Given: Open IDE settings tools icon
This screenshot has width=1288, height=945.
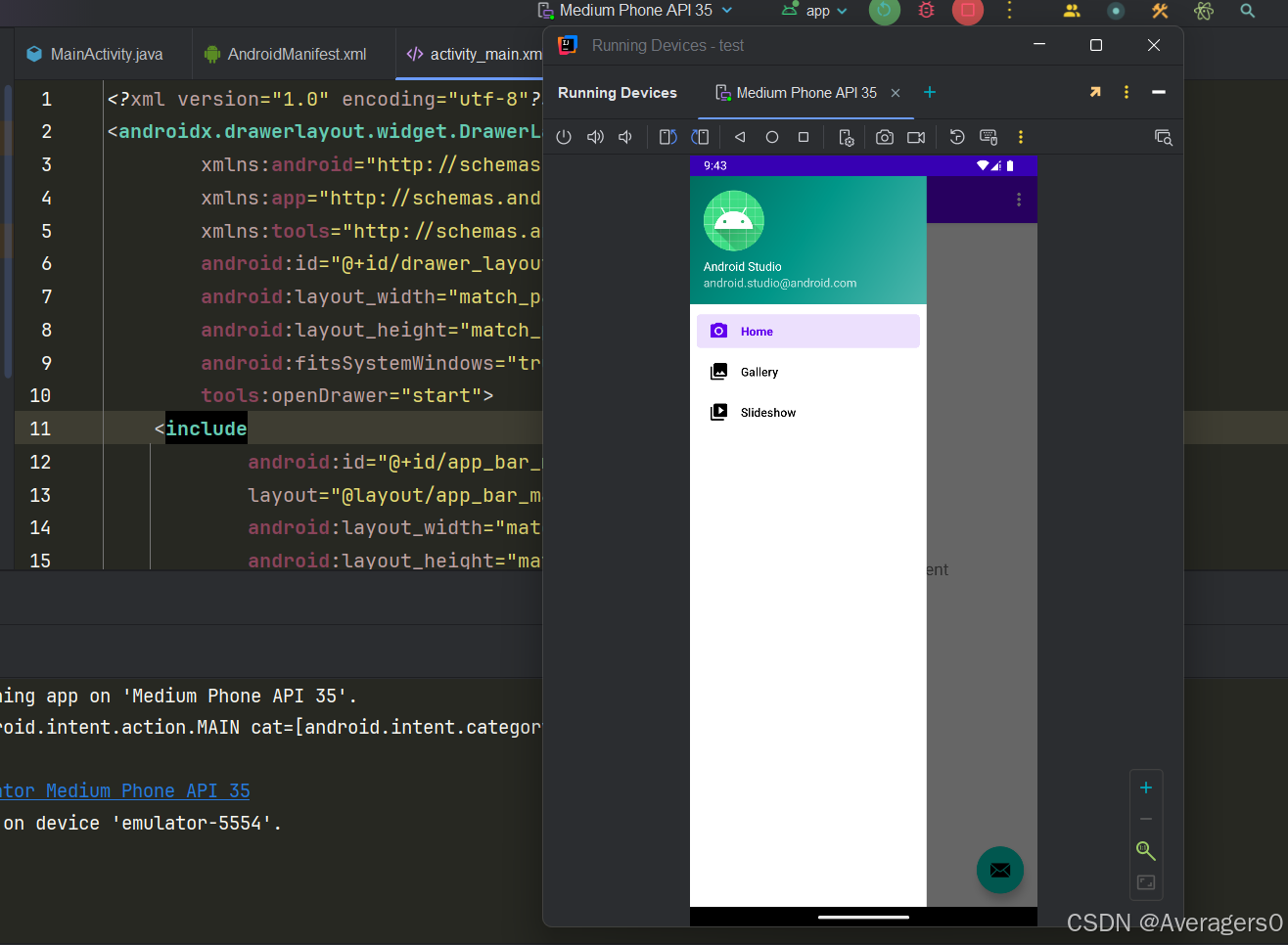Looking at the screenshot, I should tap(1160, 11).
